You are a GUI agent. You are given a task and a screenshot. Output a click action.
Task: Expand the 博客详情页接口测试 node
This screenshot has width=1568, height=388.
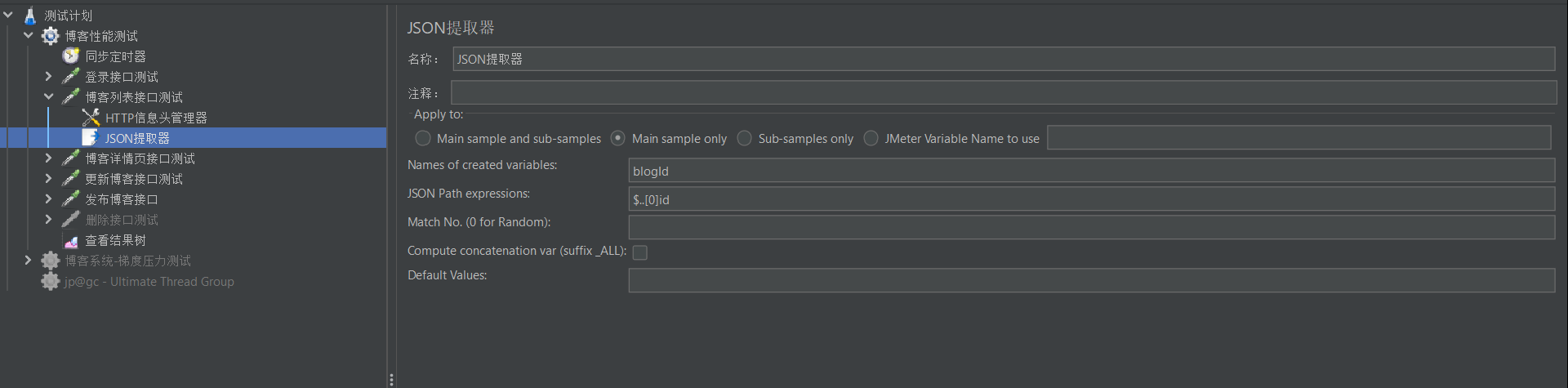pyautogui.click(x=48, y=158)
